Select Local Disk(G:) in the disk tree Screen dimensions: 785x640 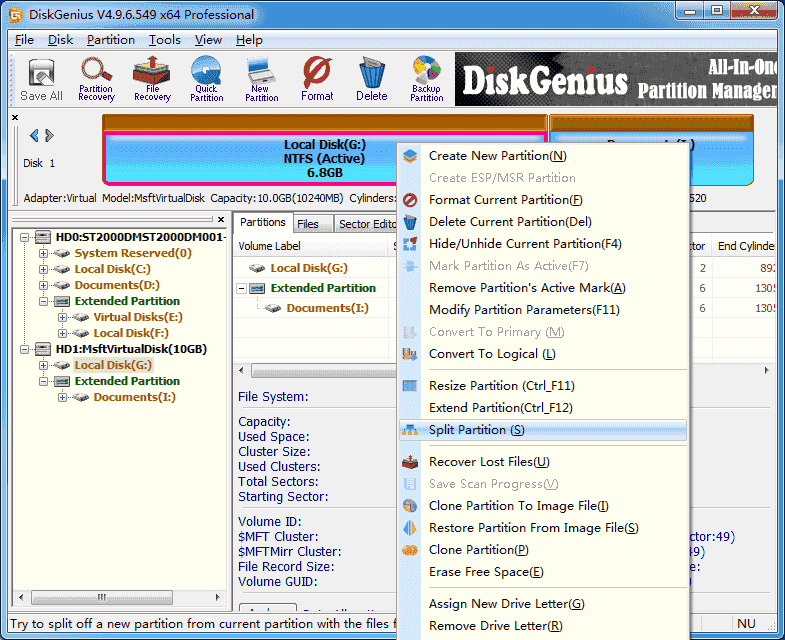[113, 365]
